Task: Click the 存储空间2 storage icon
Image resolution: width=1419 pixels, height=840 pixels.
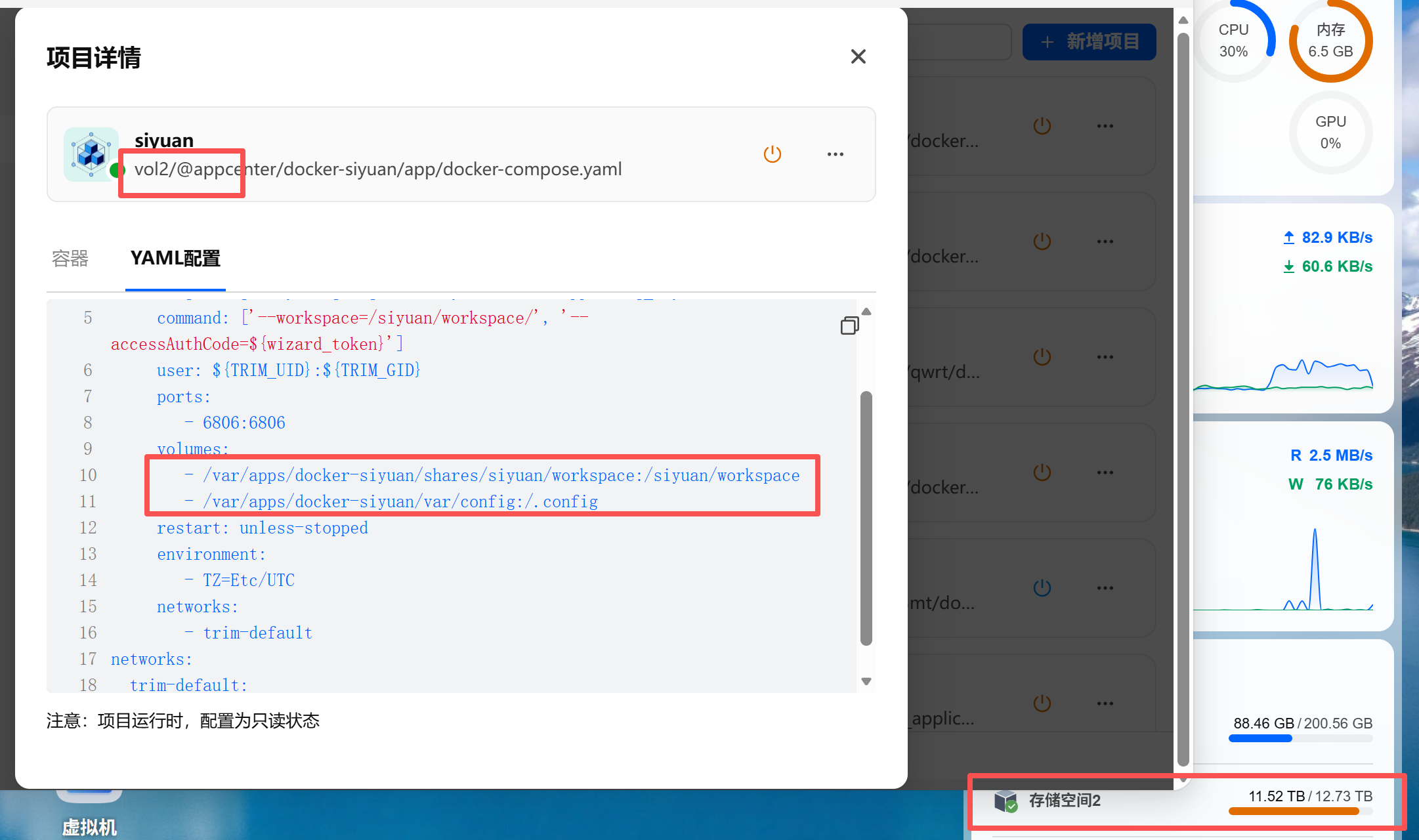Action: [x=1006, y=801]
